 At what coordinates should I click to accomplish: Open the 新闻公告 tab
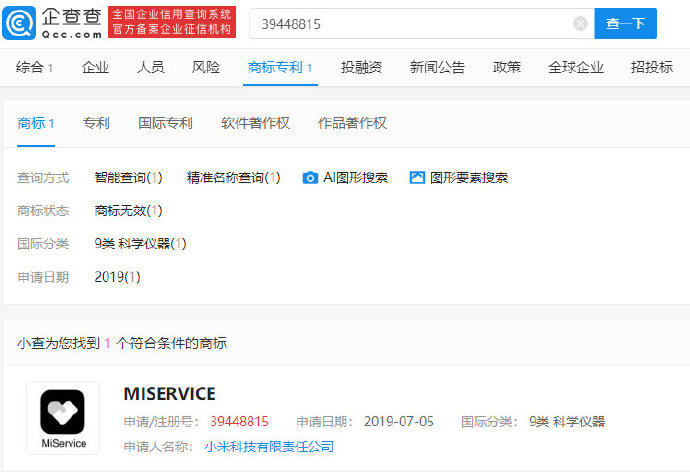437,67
